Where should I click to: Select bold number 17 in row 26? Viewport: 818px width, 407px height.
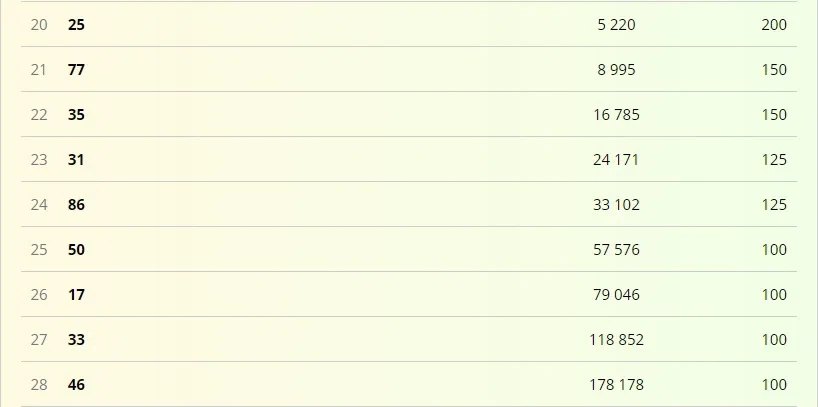76,294
